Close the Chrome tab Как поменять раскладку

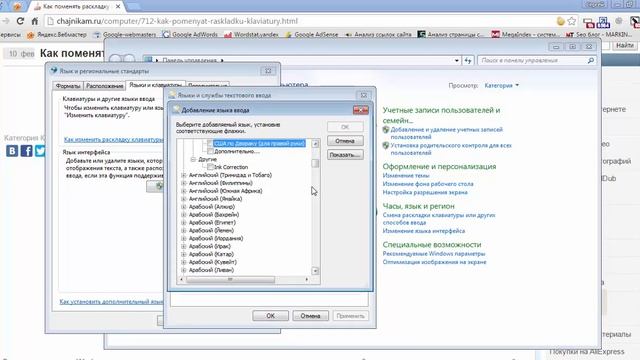118,7
